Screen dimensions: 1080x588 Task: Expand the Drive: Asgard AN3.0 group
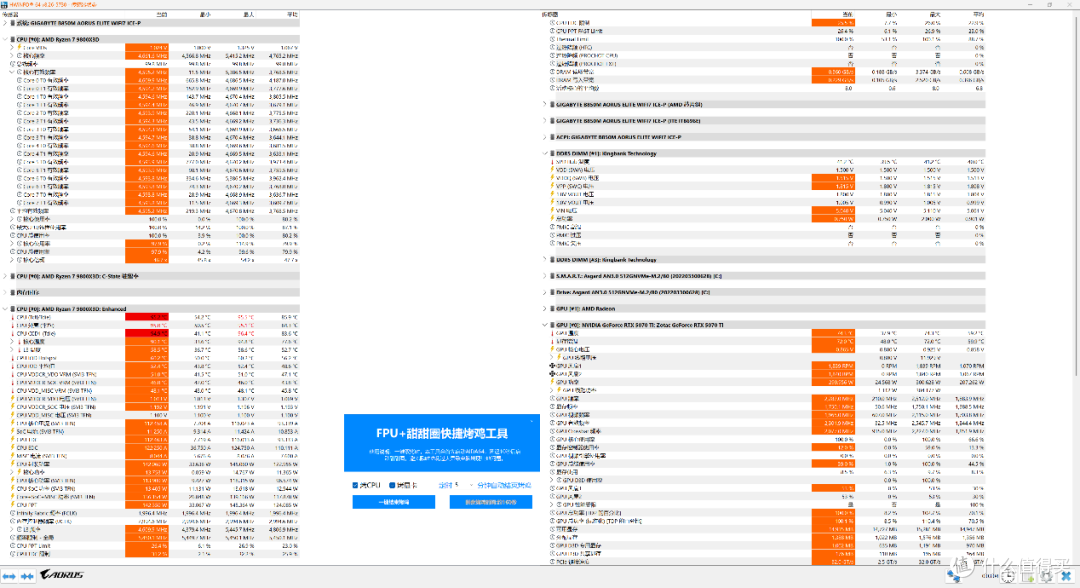545,292
